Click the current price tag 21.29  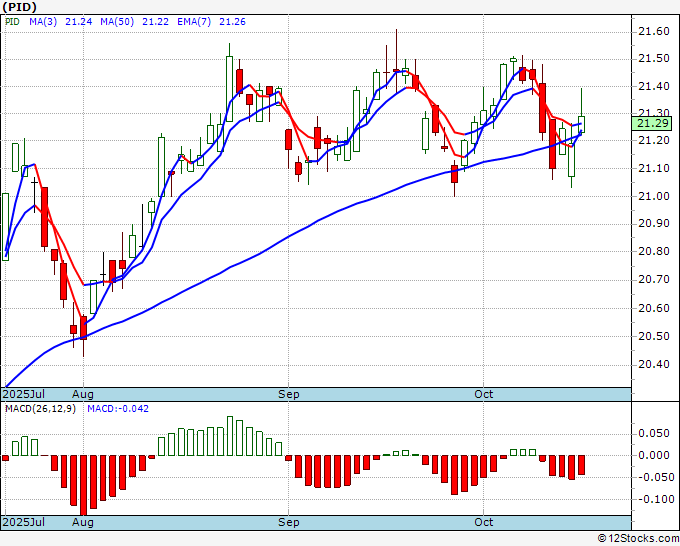[651, 123]
